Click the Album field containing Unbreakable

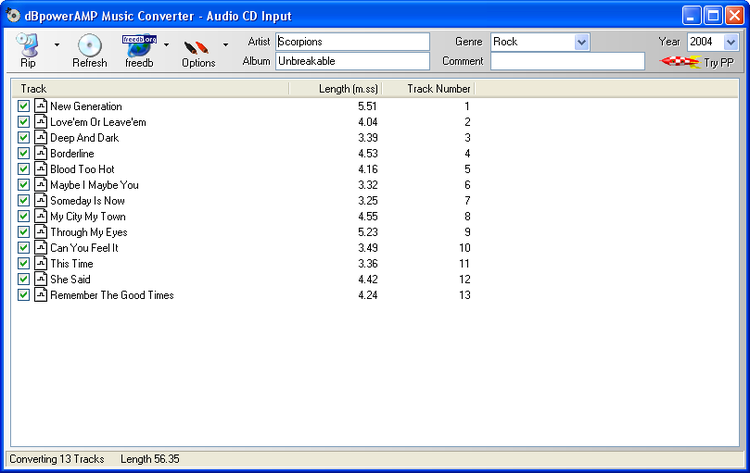tap(353, 61)
